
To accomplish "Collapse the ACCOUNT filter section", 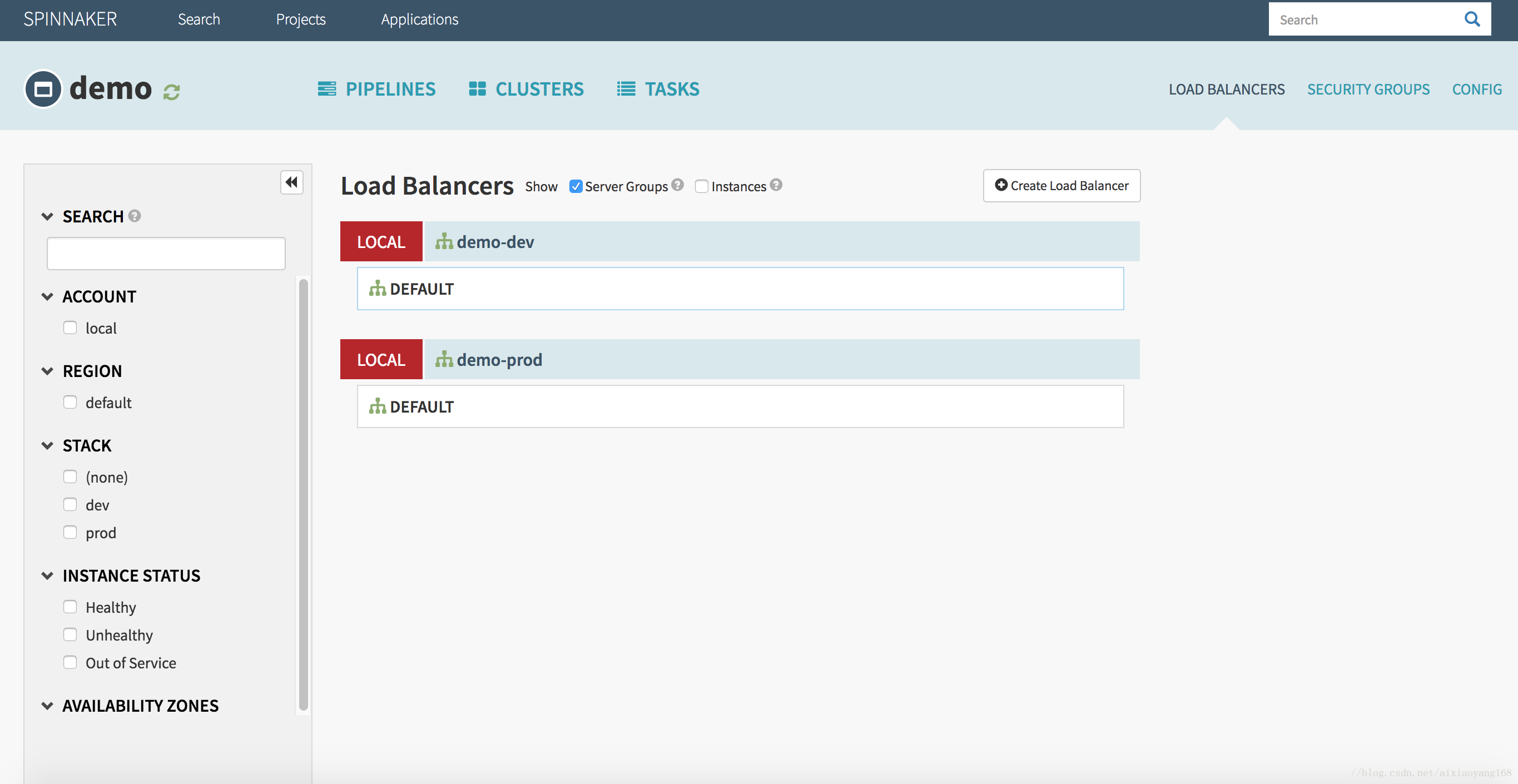I will pyautogui.click(x=48, y=296).
